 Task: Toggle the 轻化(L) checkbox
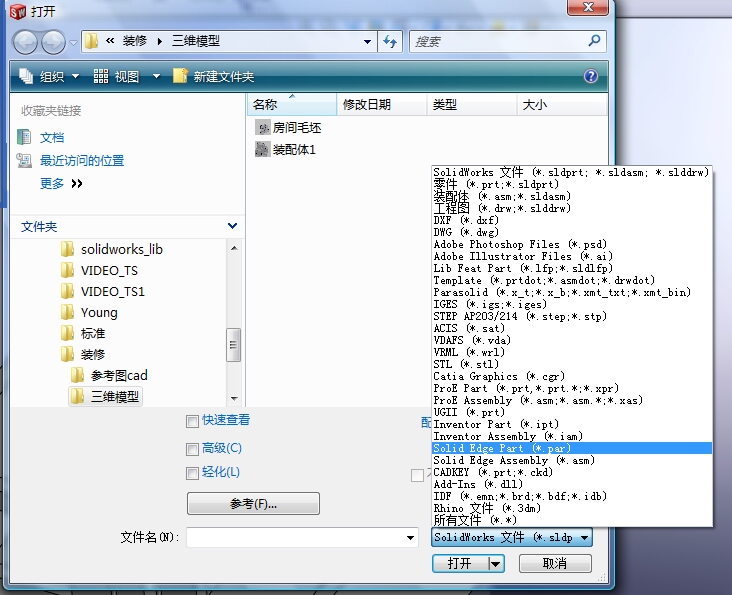[x=192, y=473]
